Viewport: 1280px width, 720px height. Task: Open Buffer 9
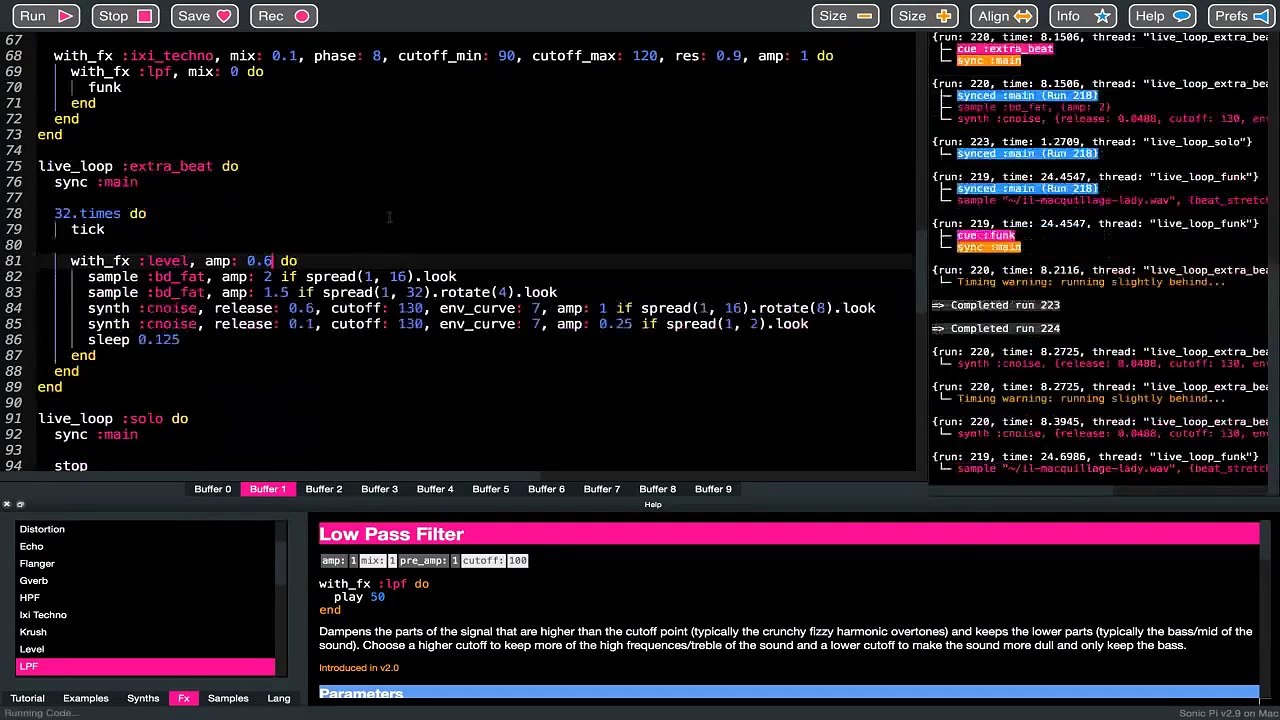[713, 489]
